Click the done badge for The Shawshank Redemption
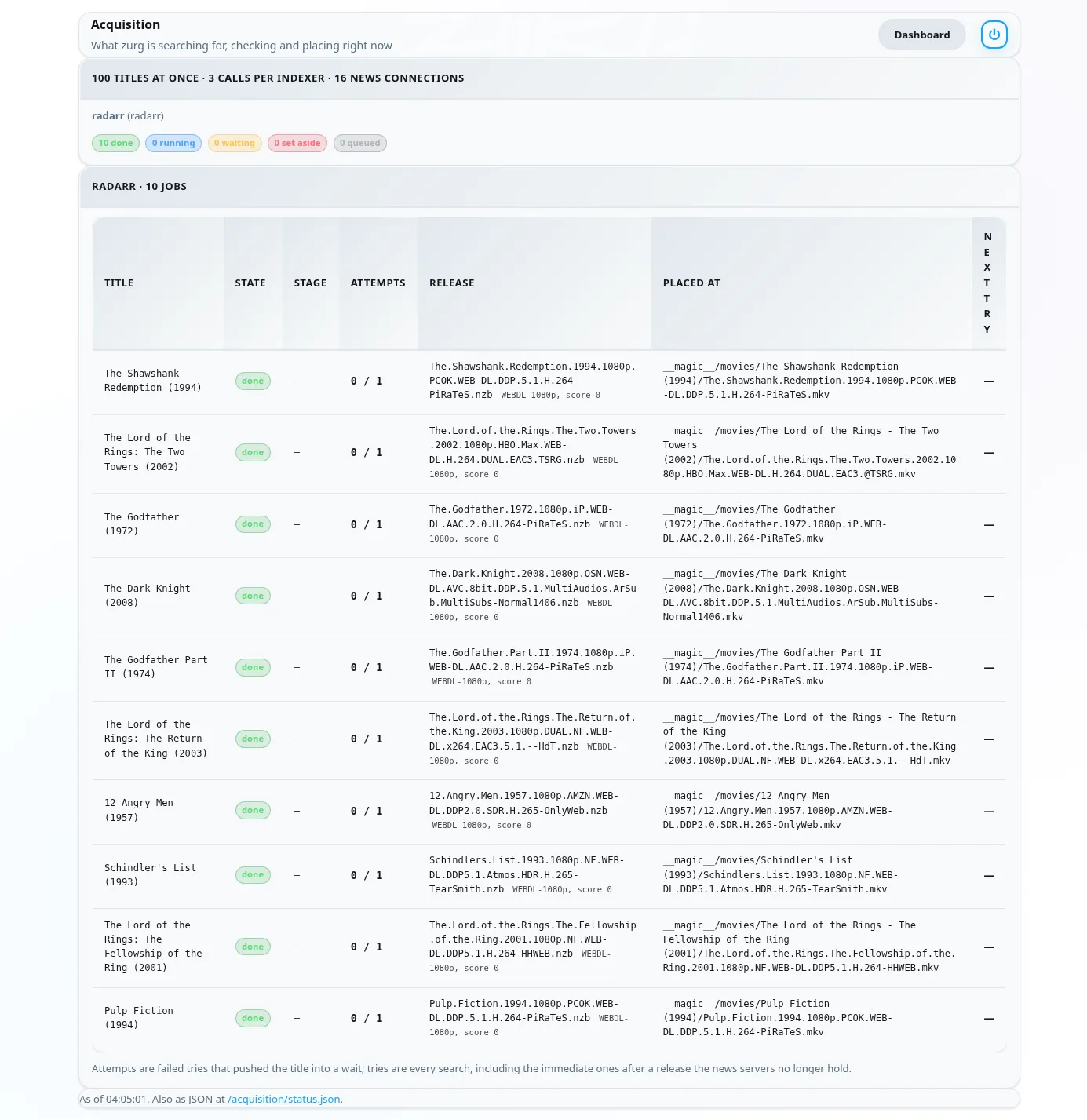 pos(253,381)
